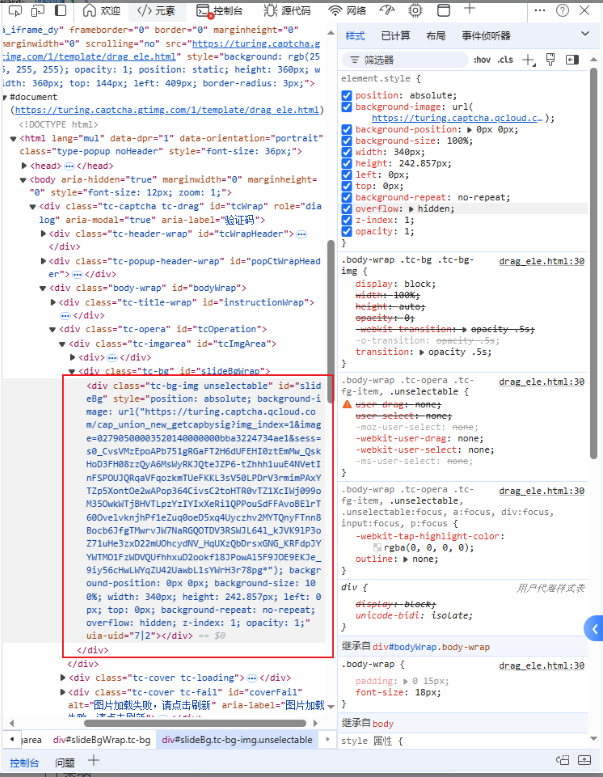Expand the background-position shorthand triangle
This screenshot has height=777, width=603.
(469, 130)
